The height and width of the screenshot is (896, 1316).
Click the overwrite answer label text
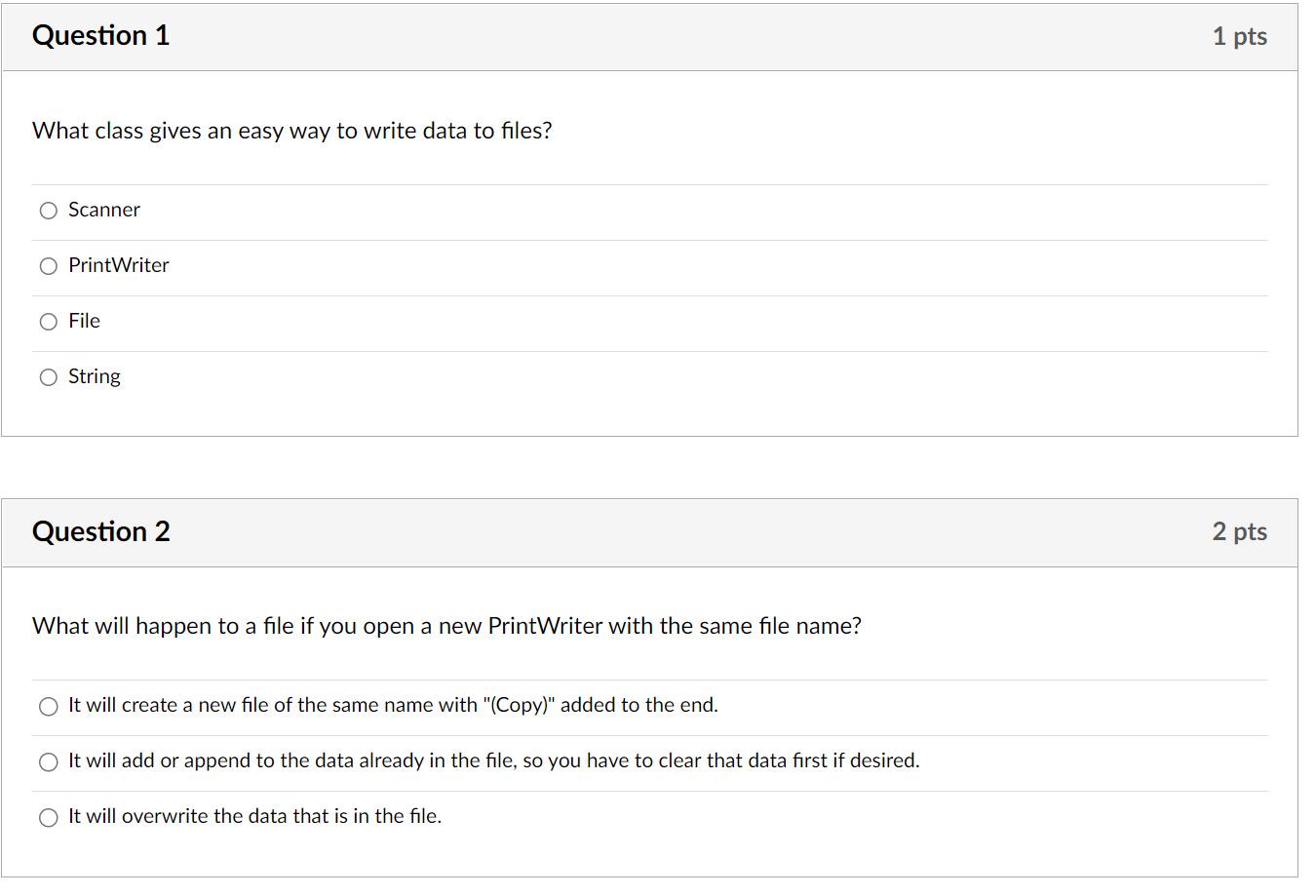pos(254,817)
